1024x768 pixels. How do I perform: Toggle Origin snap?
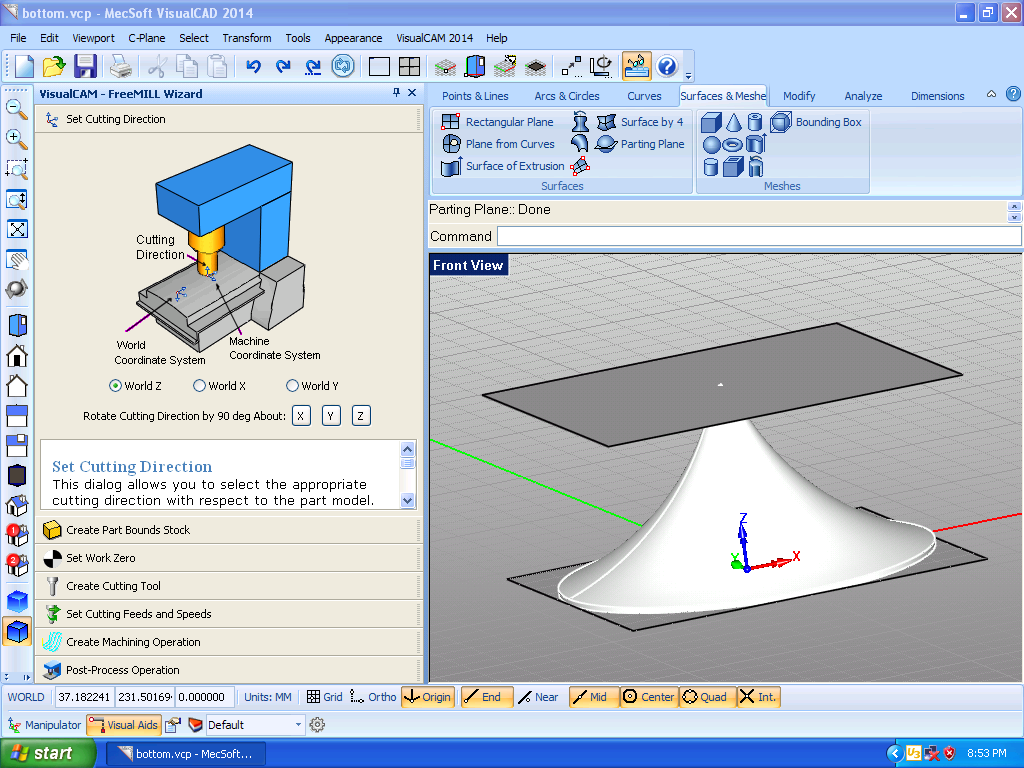pos(427,697)
